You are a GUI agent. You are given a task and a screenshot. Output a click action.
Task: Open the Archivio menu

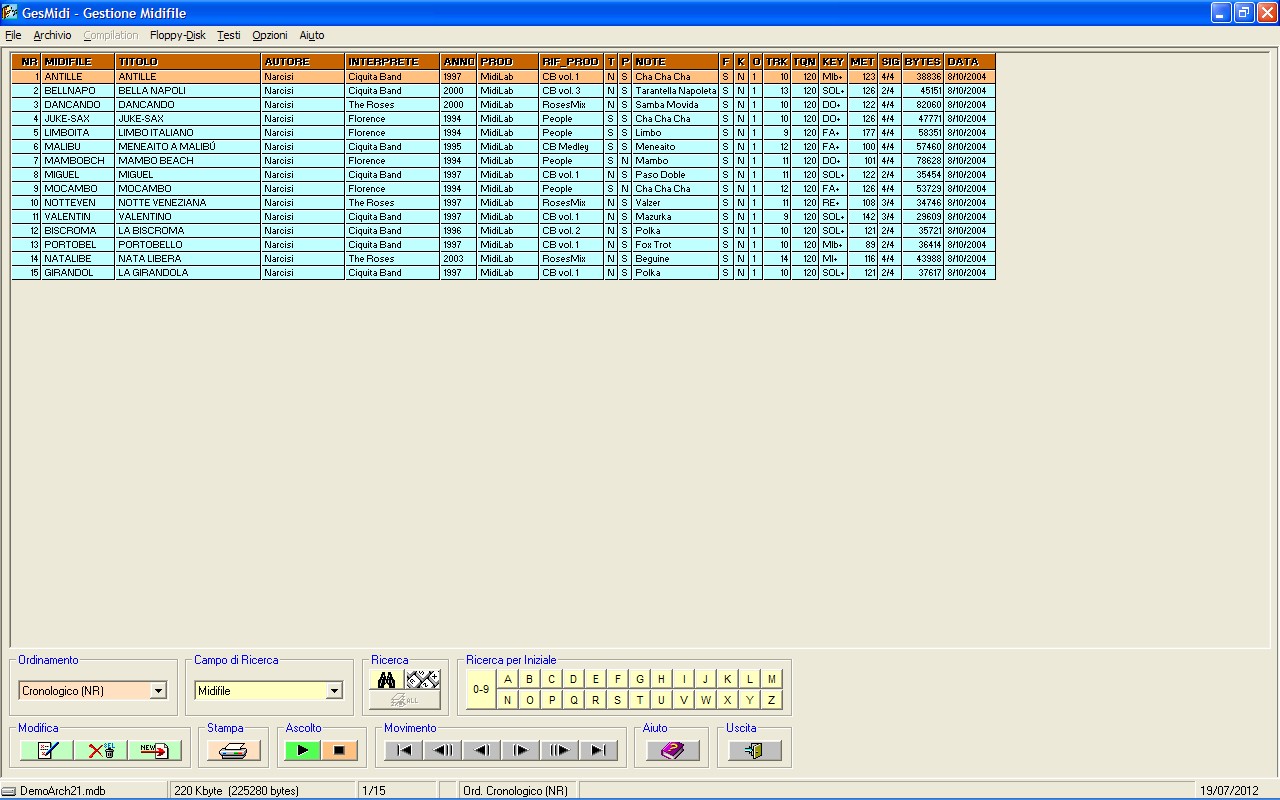click(53, 35)
